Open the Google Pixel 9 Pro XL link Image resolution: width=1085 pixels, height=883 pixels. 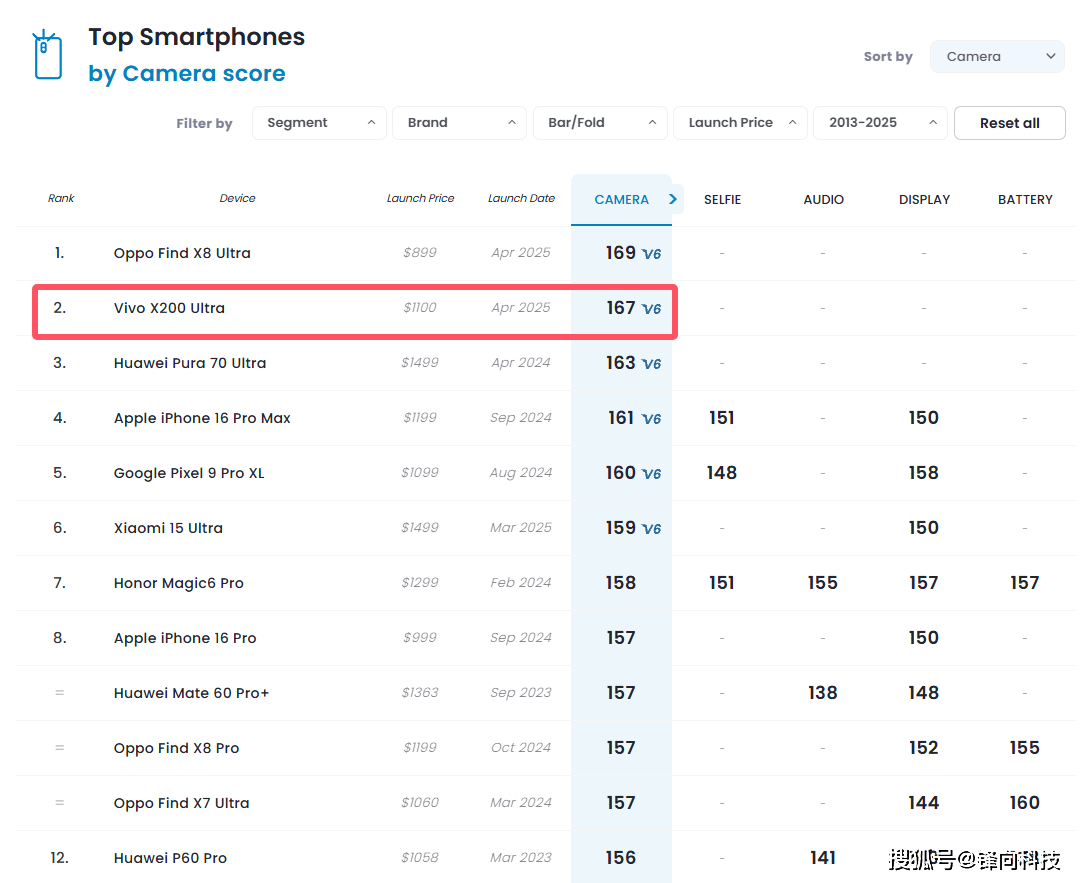pos(189,473)
